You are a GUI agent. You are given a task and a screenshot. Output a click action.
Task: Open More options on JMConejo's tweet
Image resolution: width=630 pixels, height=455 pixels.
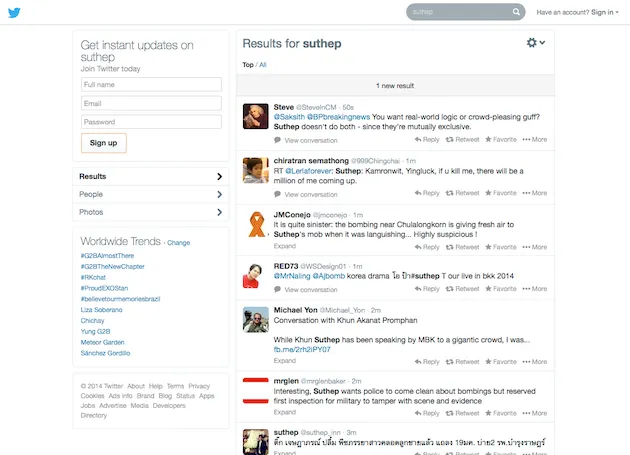tap(535, 247)
